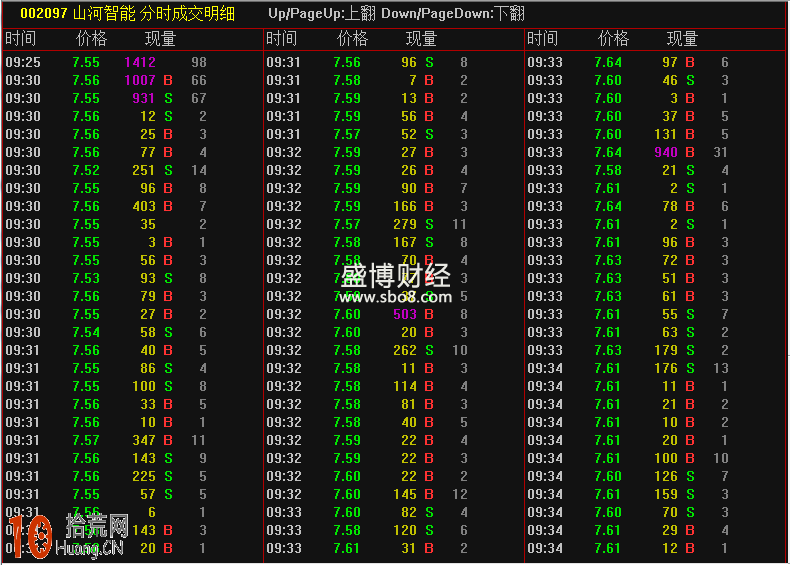Viewport: 790px width, 565px height.
Task: Click the trade count 98
Action: pyautogui.click(x=199, y=62)
